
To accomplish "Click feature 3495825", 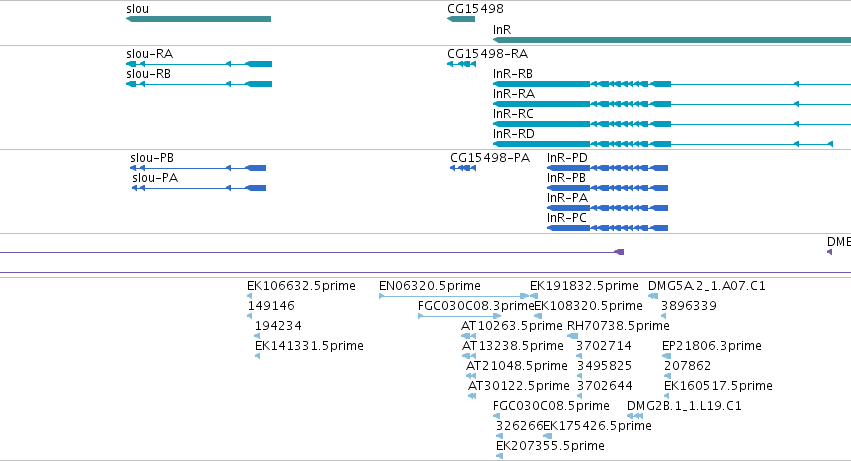I will tap(579, 376).
